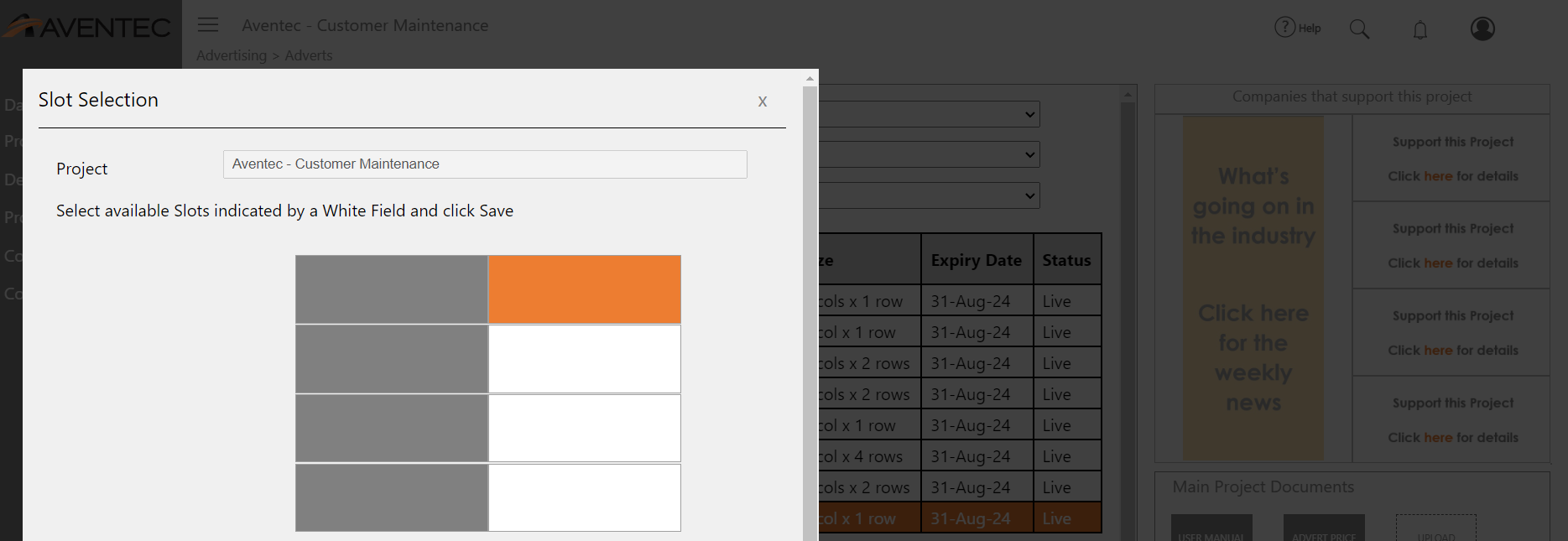Expand the third dropdown above the table
1568x541 pixels.
(1029, 195)
